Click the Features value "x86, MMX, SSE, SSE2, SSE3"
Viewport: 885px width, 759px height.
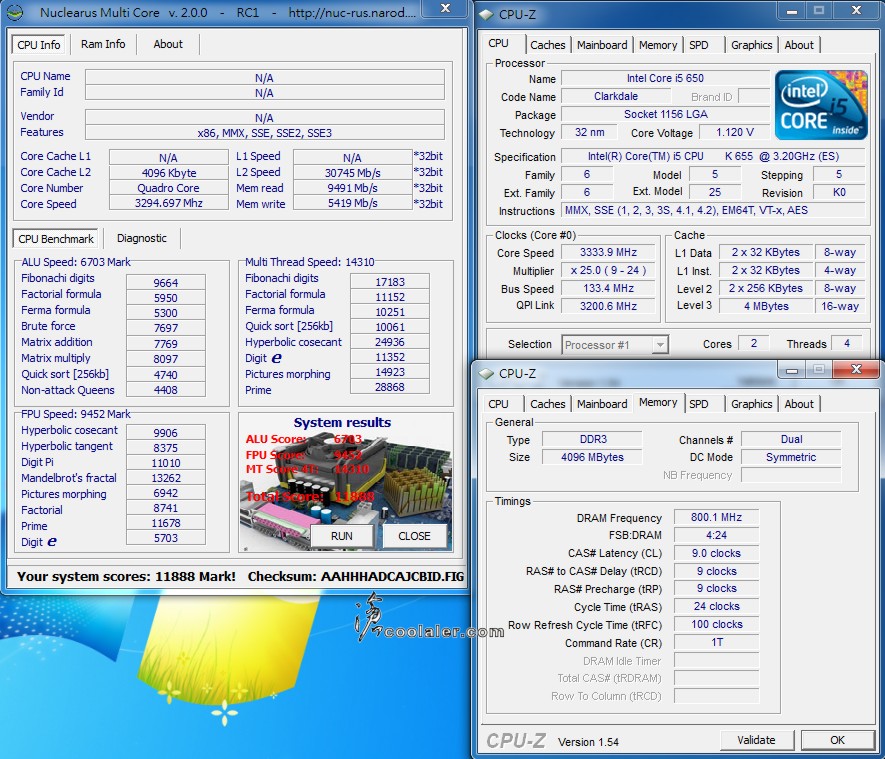(x=265, y=133)
